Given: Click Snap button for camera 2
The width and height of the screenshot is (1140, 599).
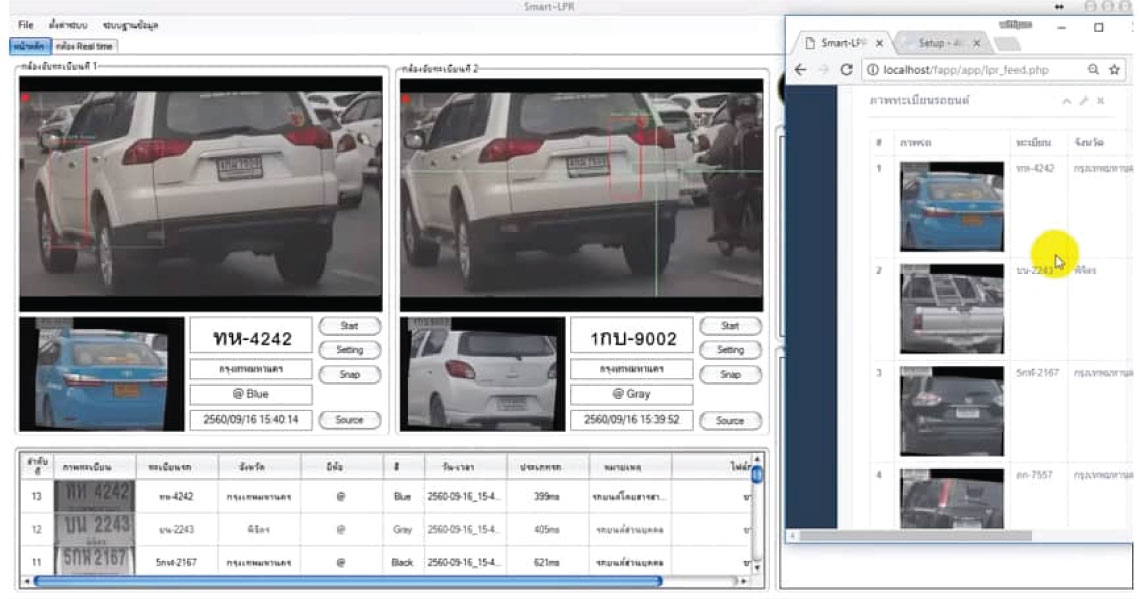Looking at the screenshot, I should tap(730, 374).
